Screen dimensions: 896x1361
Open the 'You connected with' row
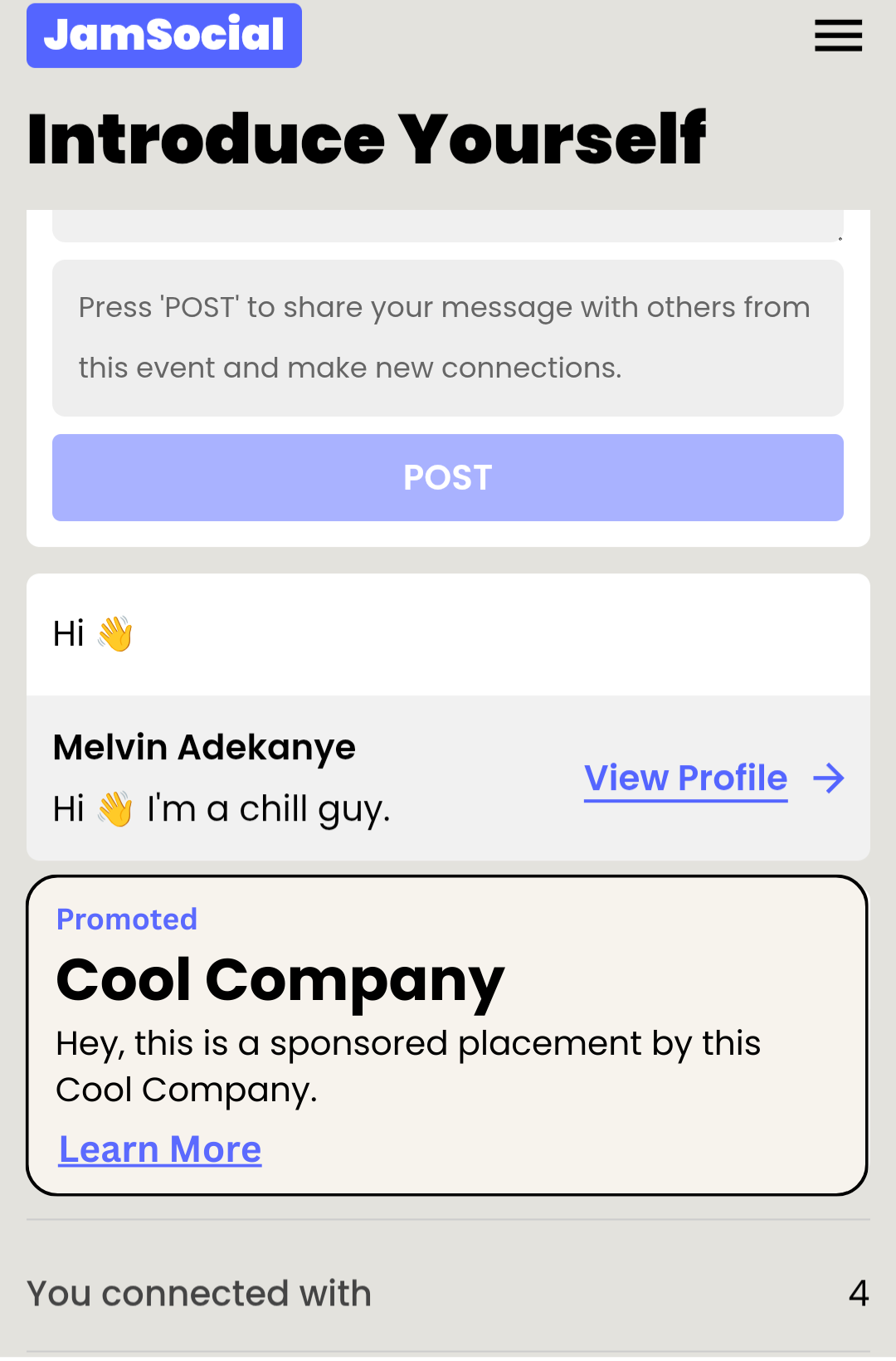click(199, 1293)
